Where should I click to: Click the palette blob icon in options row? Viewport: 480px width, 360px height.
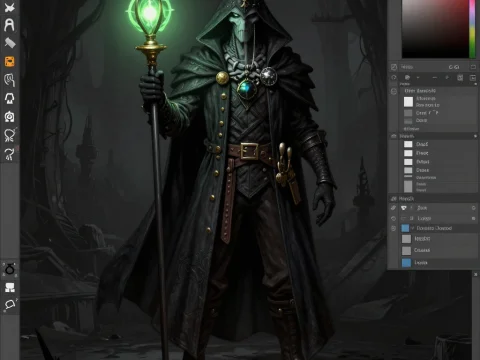pyautogui.click(x=407, y=78)
